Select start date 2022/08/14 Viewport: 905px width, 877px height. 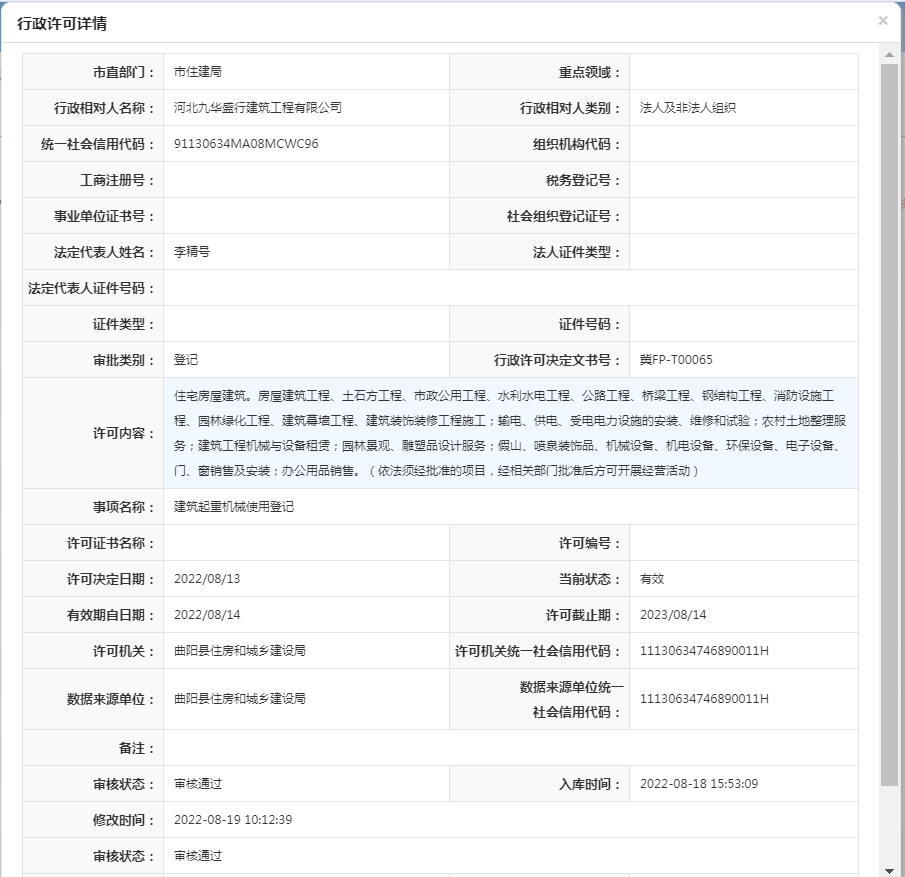click(x=207, y=614)
